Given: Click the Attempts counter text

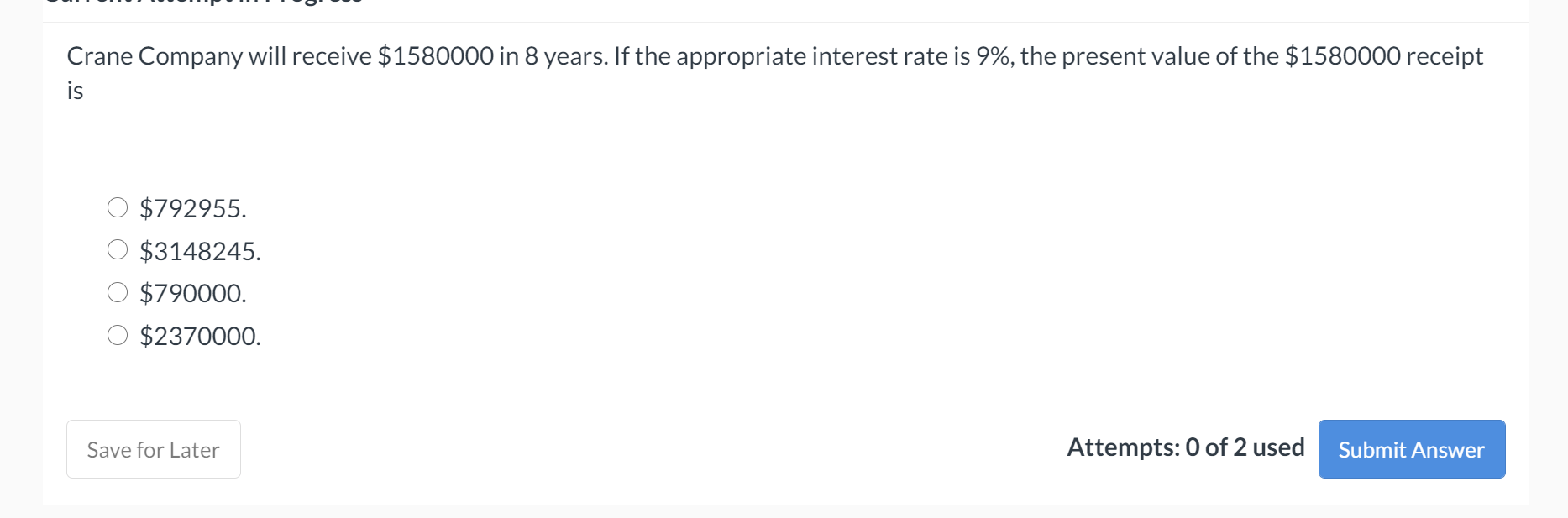Looking at the screenshot, I should (x=1185, y=447).
